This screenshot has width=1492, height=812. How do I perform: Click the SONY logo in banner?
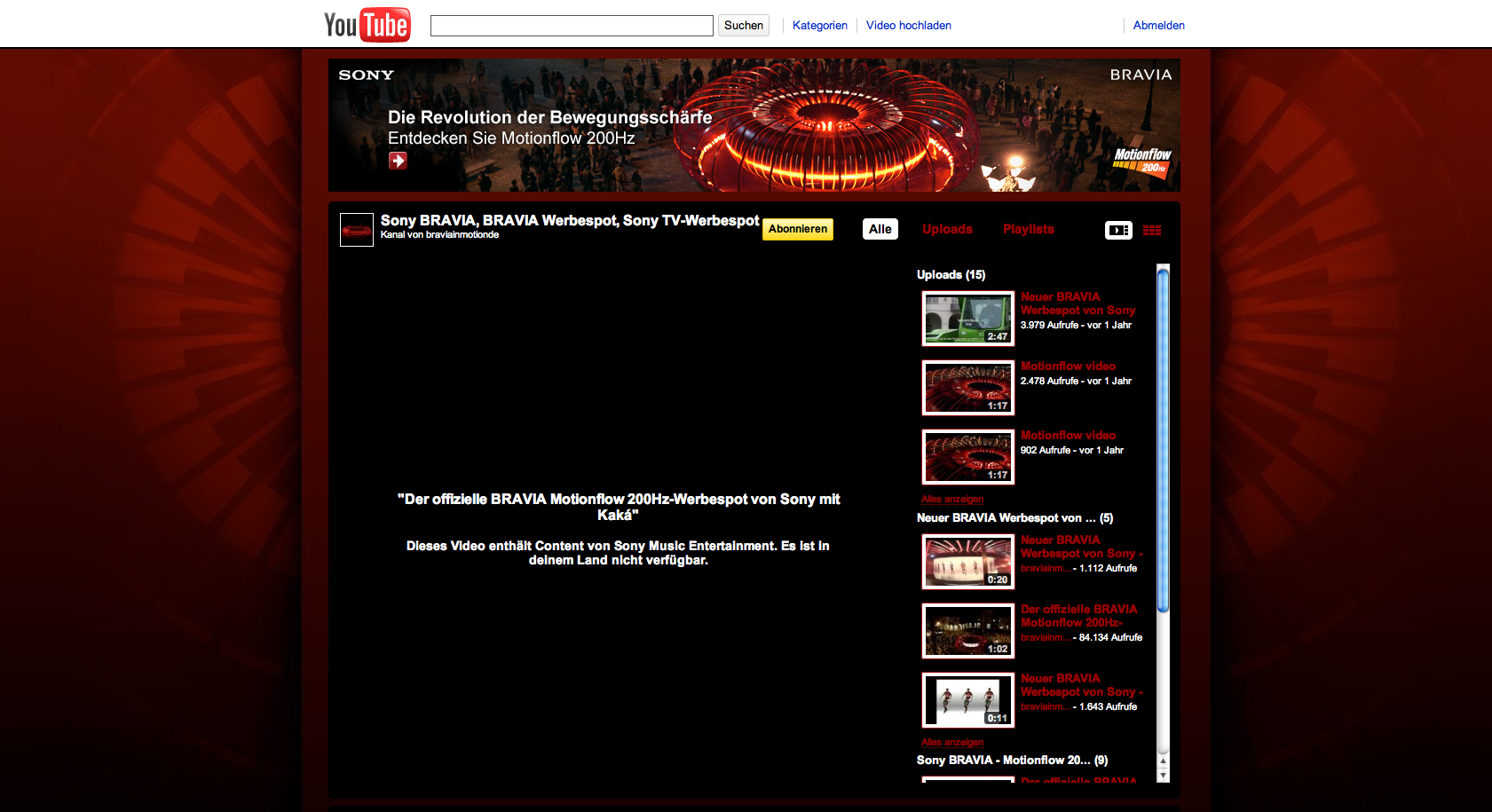[x=366, y=75]
